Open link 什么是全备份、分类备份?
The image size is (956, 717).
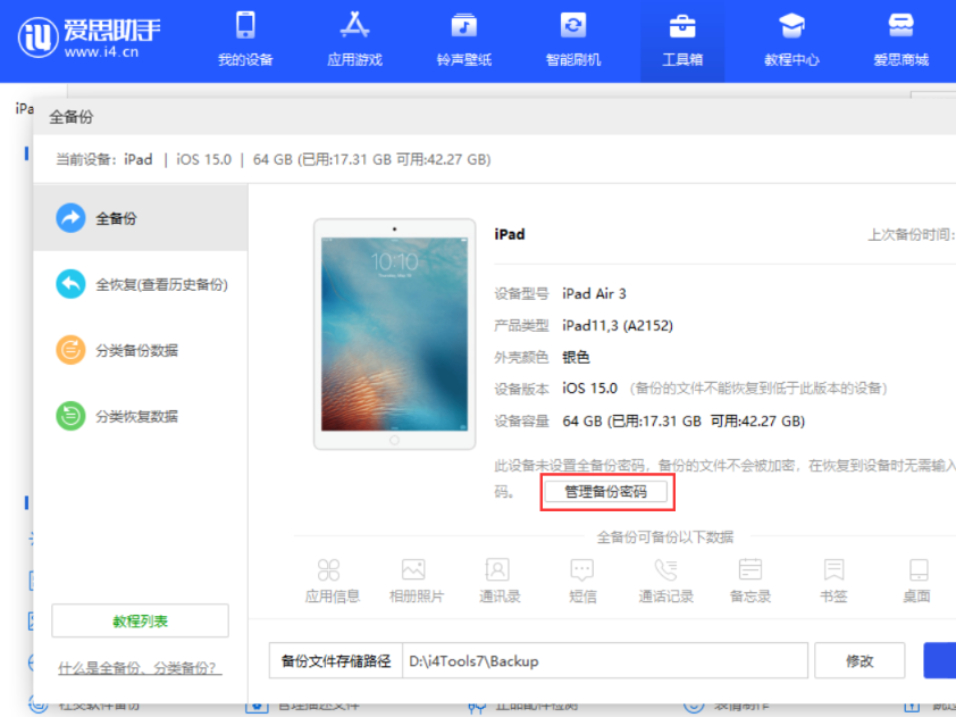pyautogui.click(x=140, y=668)
